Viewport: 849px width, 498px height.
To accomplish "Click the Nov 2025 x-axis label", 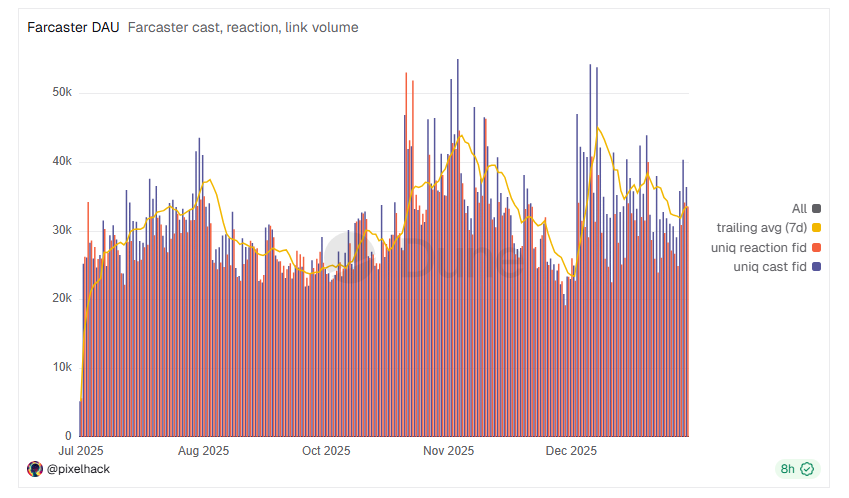I will [448, 451].
